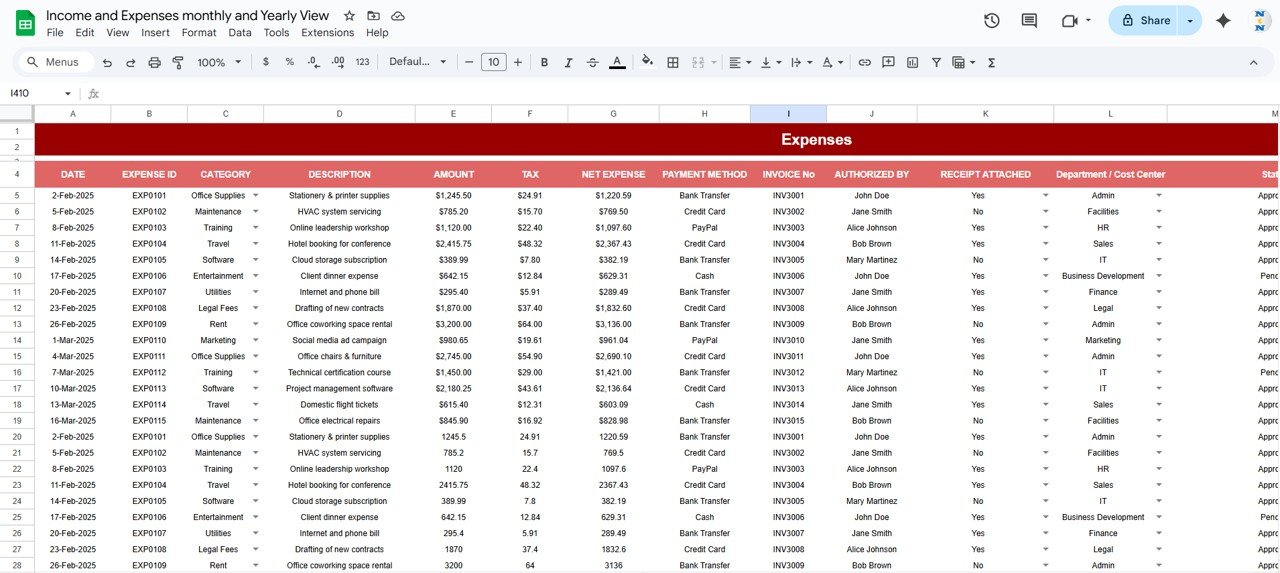Insert a chart from toolbar

(x=912, y=62)
